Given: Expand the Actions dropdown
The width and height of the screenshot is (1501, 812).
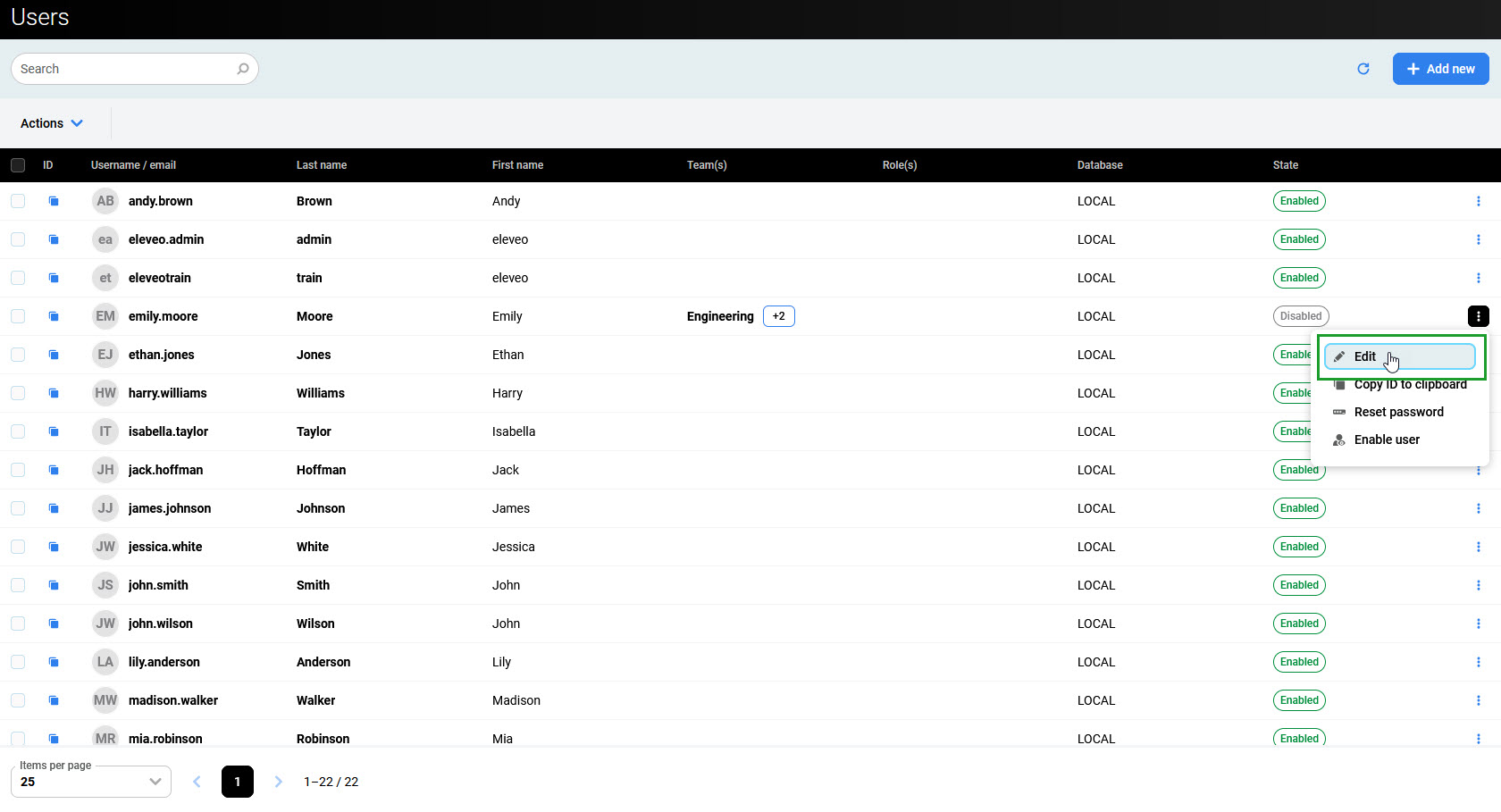Looking at the screenshot, I should (x=52, y=123).
